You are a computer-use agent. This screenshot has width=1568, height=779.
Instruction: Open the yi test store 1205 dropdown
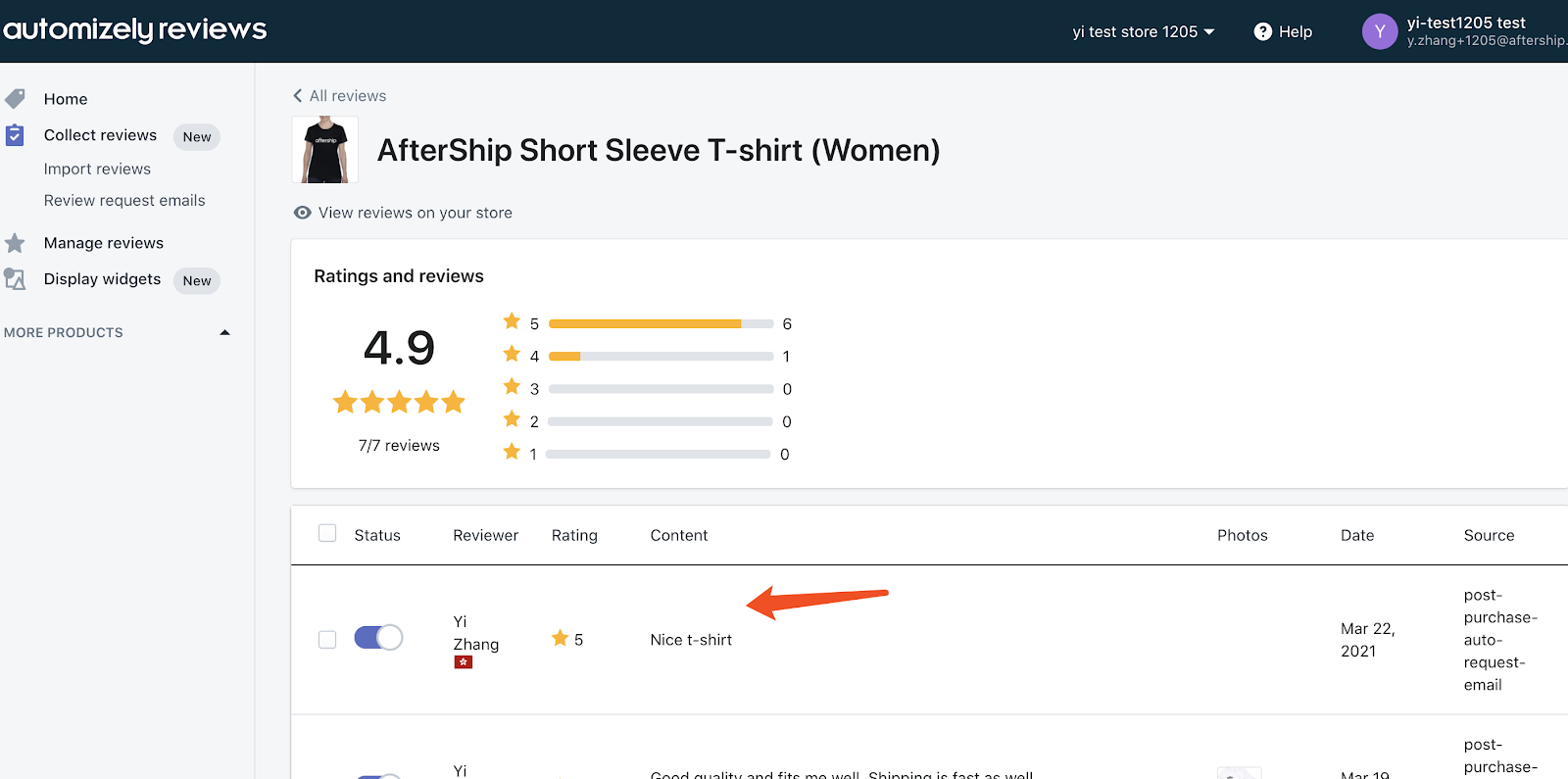pos(1143,31)
